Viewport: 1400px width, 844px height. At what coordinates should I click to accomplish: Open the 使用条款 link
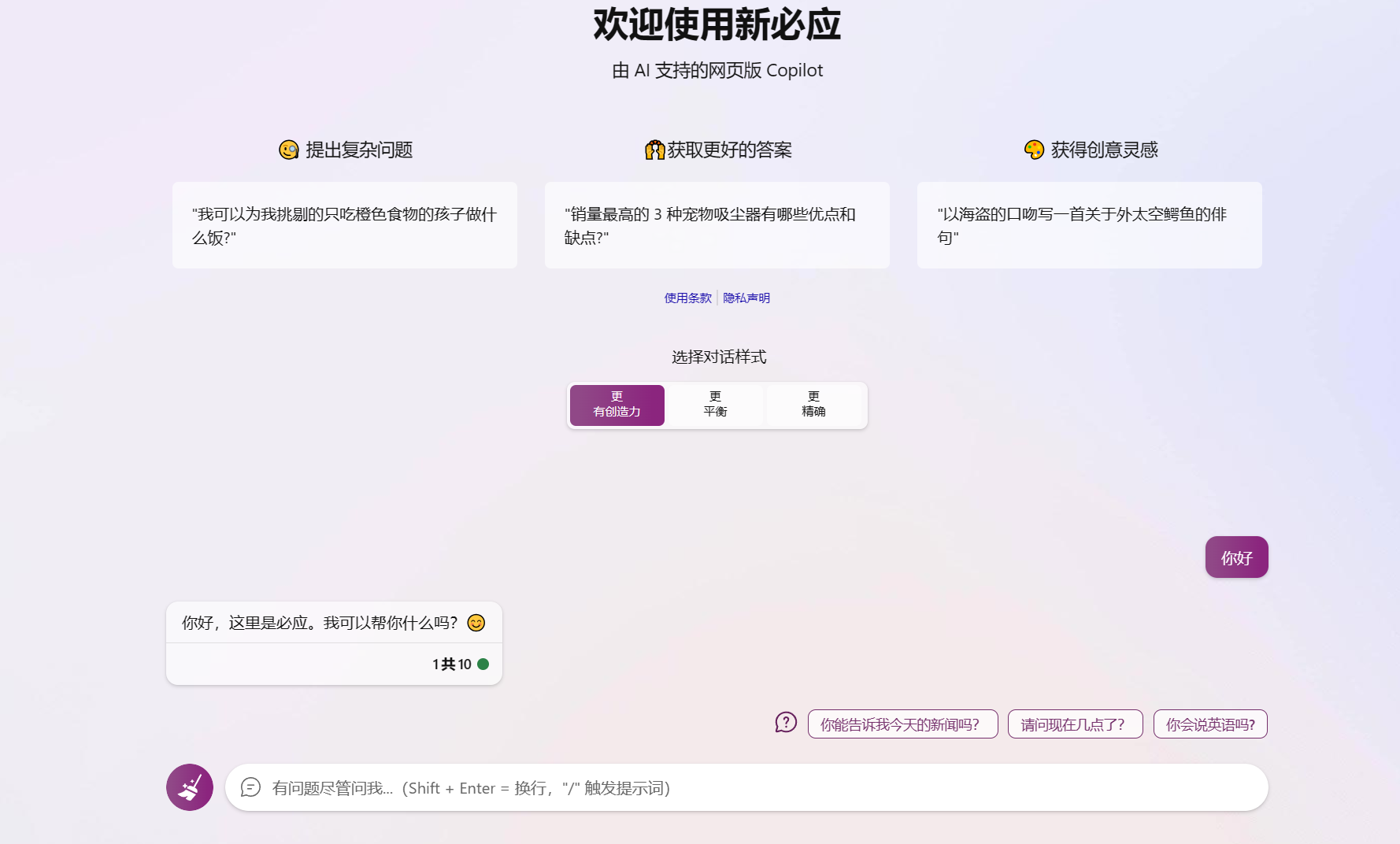tap(687, 298)
